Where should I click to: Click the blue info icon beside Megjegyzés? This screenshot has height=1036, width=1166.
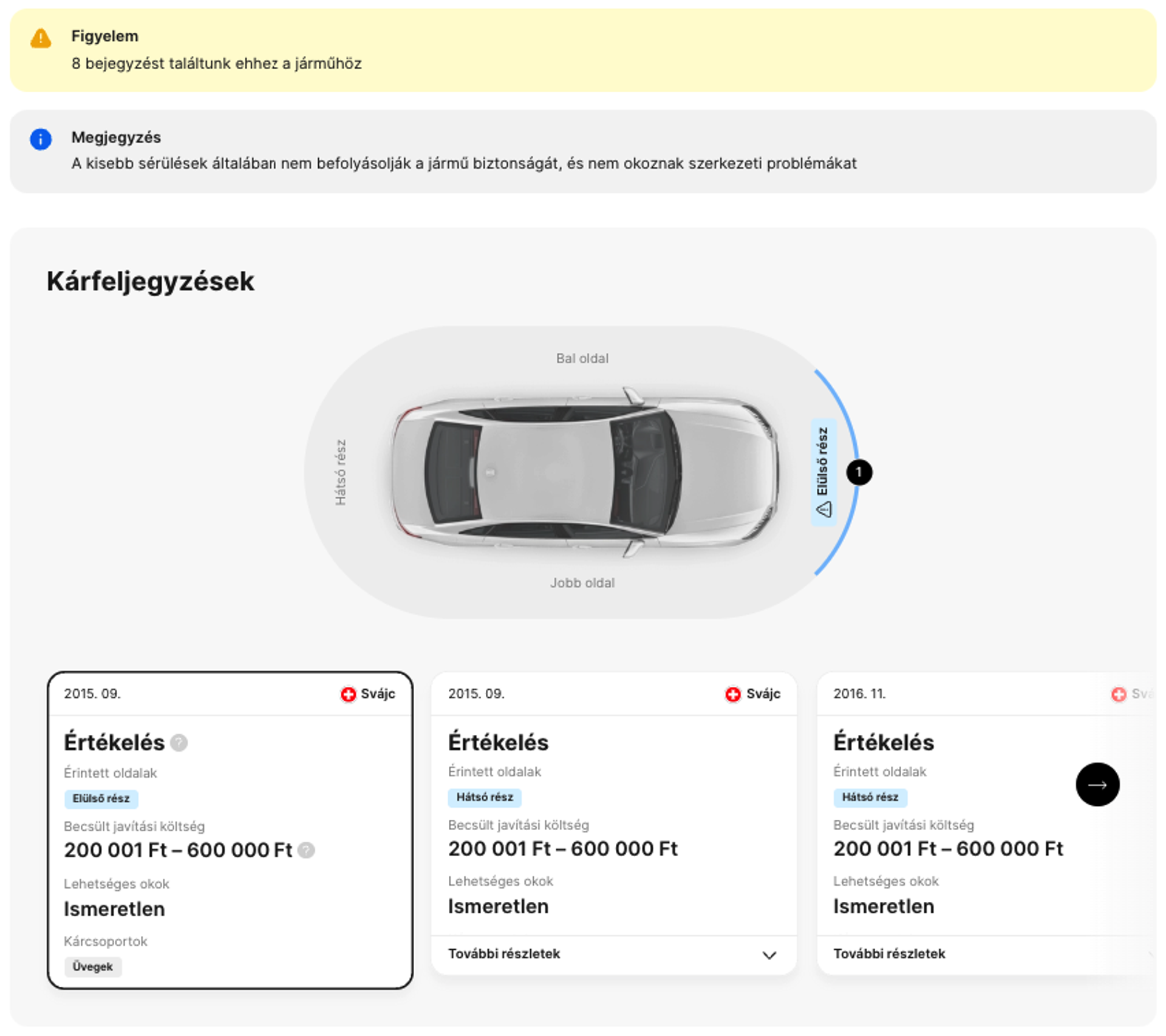click(41, 139)
